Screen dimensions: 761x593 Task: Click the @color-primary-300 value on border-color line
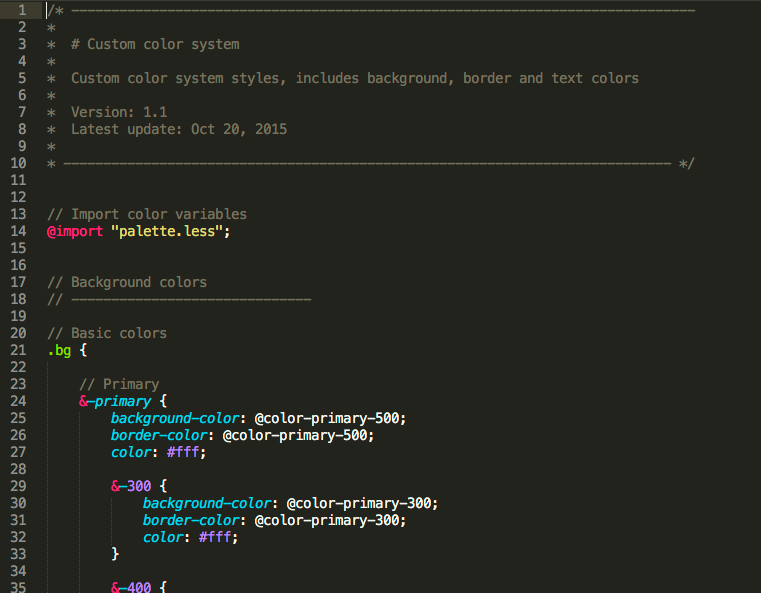tap(330, 520)
